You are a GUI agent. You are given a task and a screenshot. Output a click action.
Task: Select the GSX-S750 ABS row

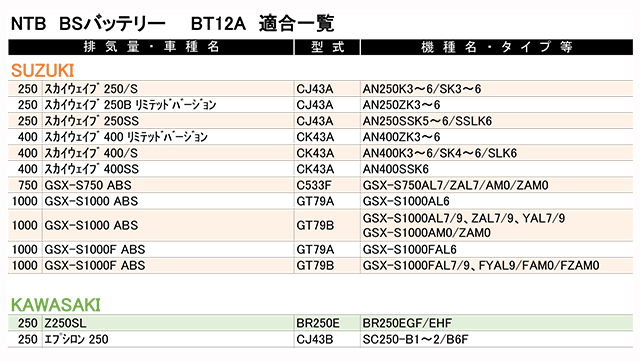(x=320, y=185)
